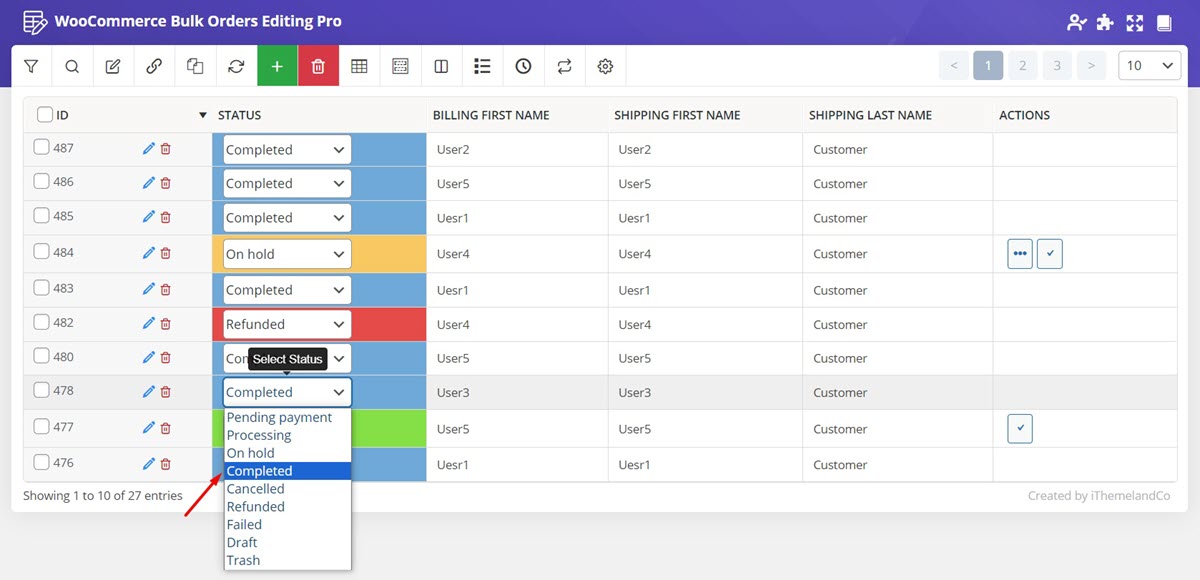Check the box for order 482
This screenshot has height=580, width=1200.
pyautogui.click(x=41, y=322)
